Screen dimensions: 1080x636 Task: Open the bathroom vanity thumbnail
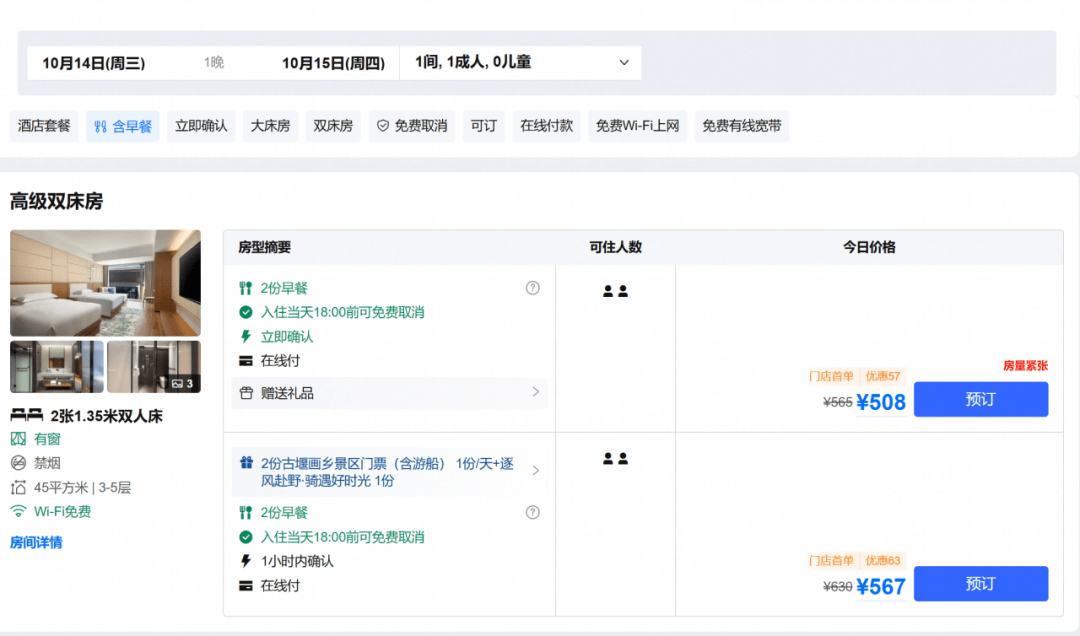click(57, 367)
